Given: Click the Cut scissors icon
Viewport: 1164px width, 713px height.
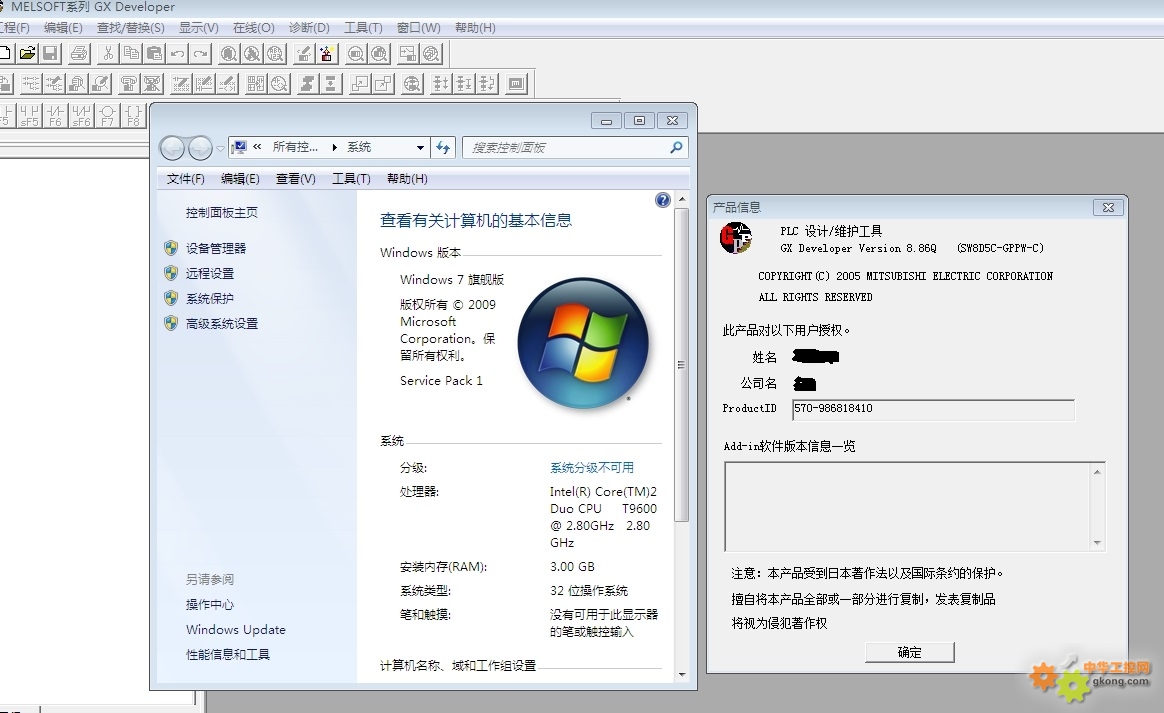Looking at the screenshot, I should point(108,53).
